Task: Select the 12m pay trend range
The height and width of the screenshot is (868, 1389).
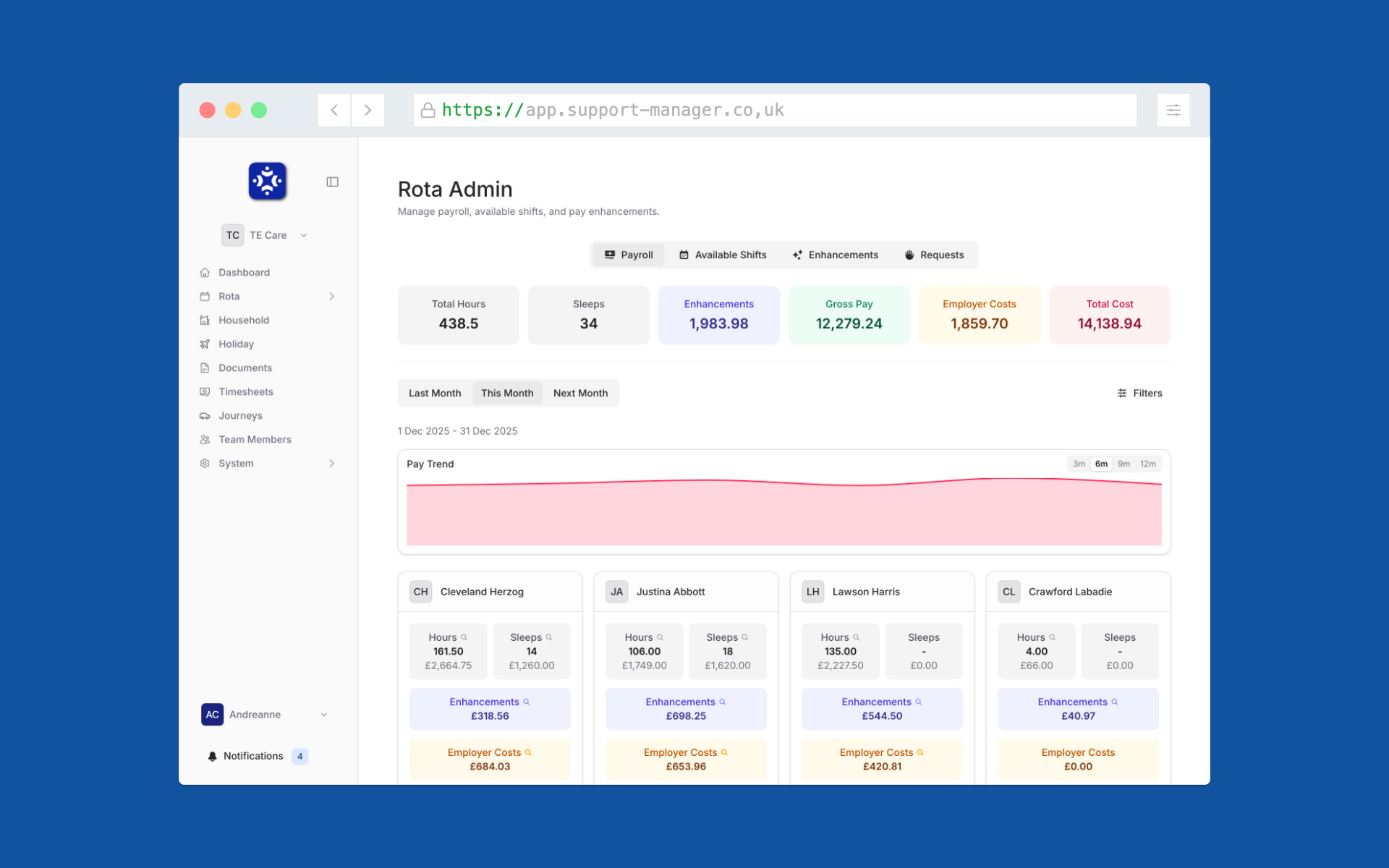Action: pyautogui.click(x=1149, y=464)
